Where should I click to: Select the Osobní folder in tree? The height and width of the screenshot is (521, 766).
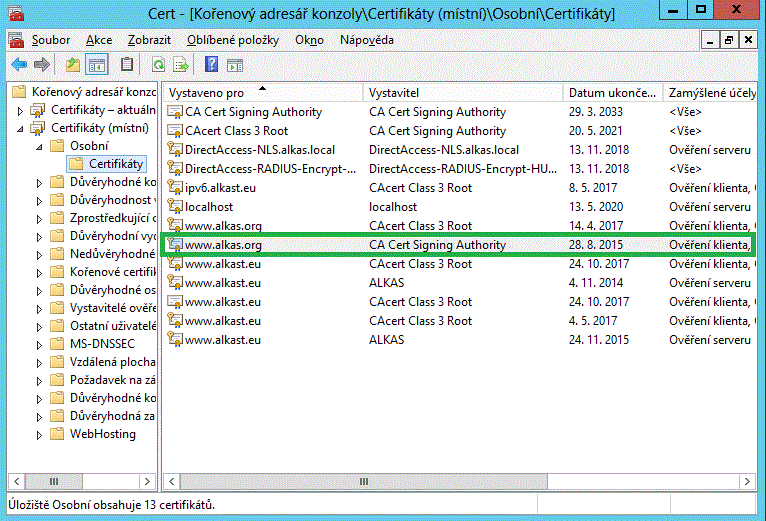coord(89,146)
